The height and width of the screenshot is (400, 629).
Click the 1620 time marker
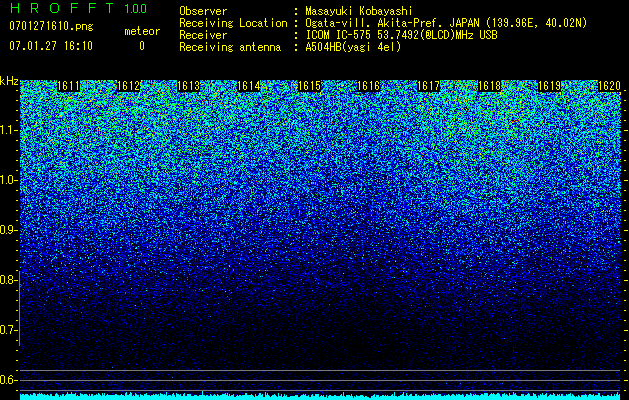pos(609,86)
